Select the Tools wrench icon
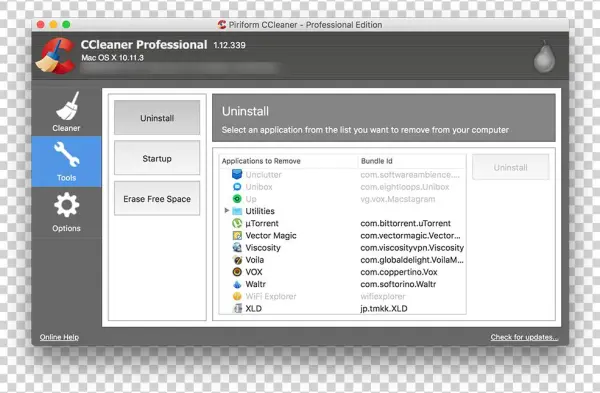This screenshot has width=600, height=393. pos(67,154)
